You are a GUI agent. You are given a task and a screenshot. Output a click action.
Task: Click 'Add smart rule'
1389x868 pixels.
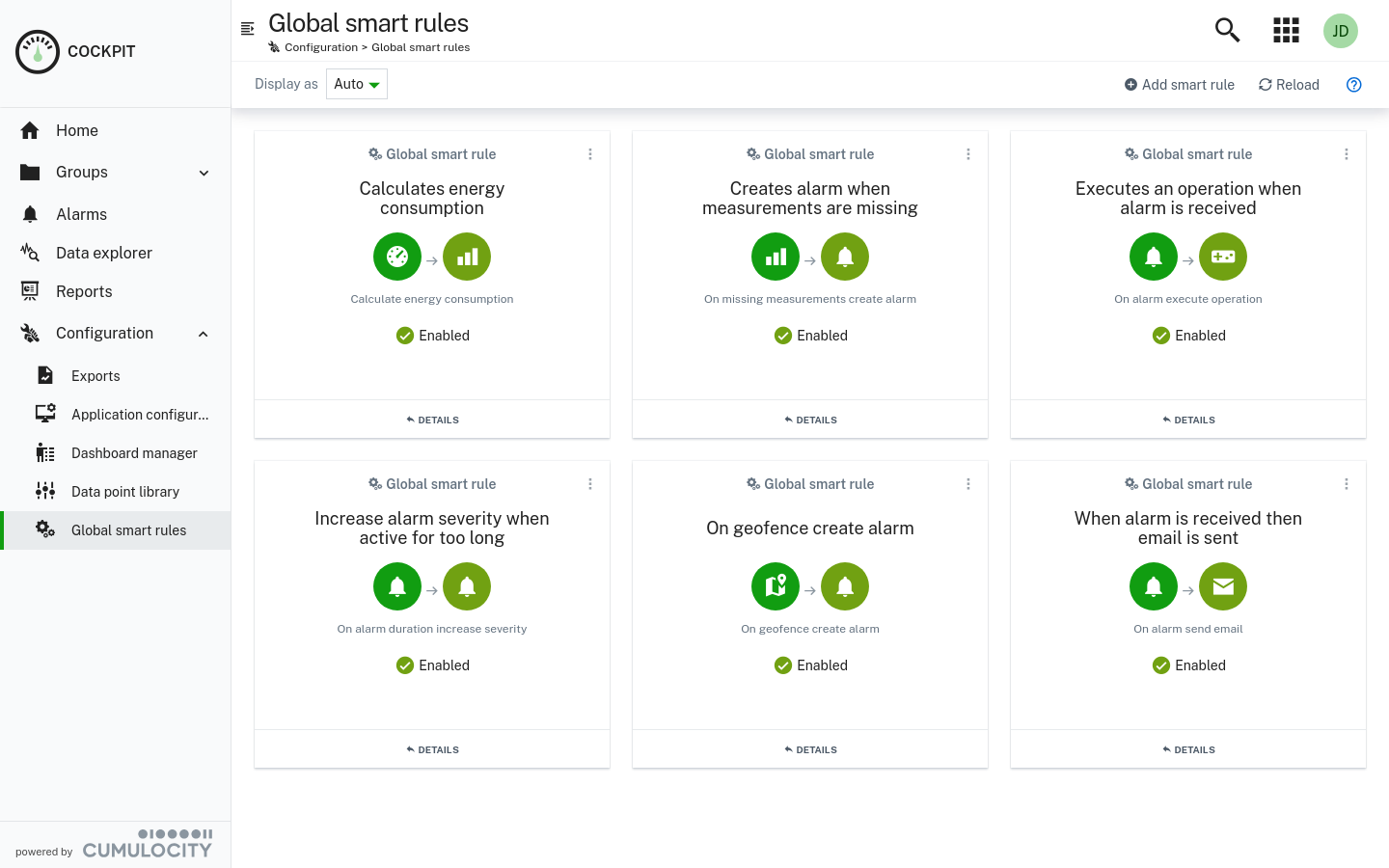point(1179,85)
